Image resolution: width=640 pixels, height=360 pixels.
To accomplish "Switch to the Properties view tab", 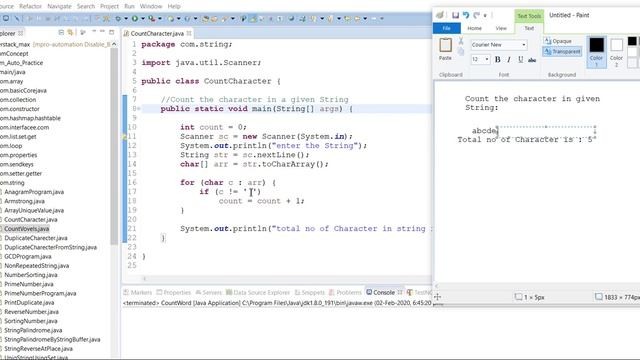I will (173, 292).
